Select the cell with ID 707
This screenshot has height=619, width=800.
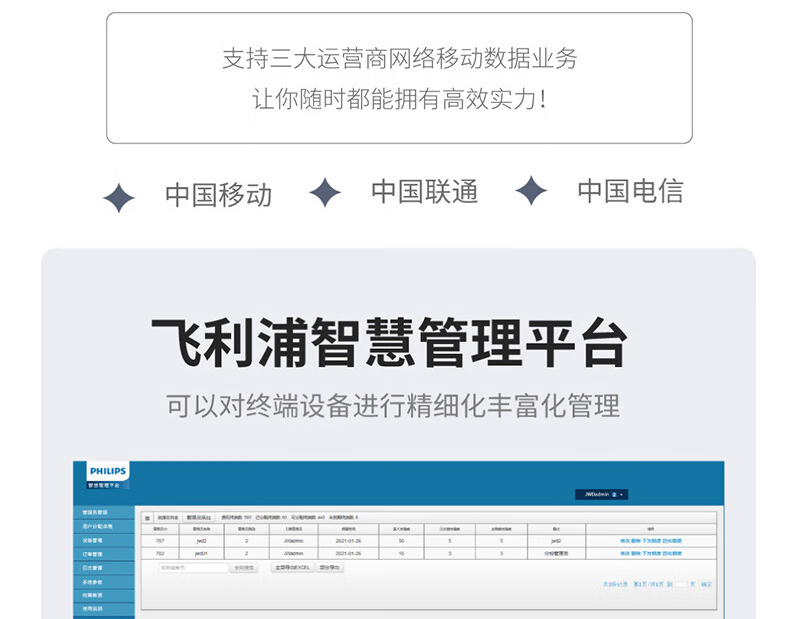click(x=160, y=540)
